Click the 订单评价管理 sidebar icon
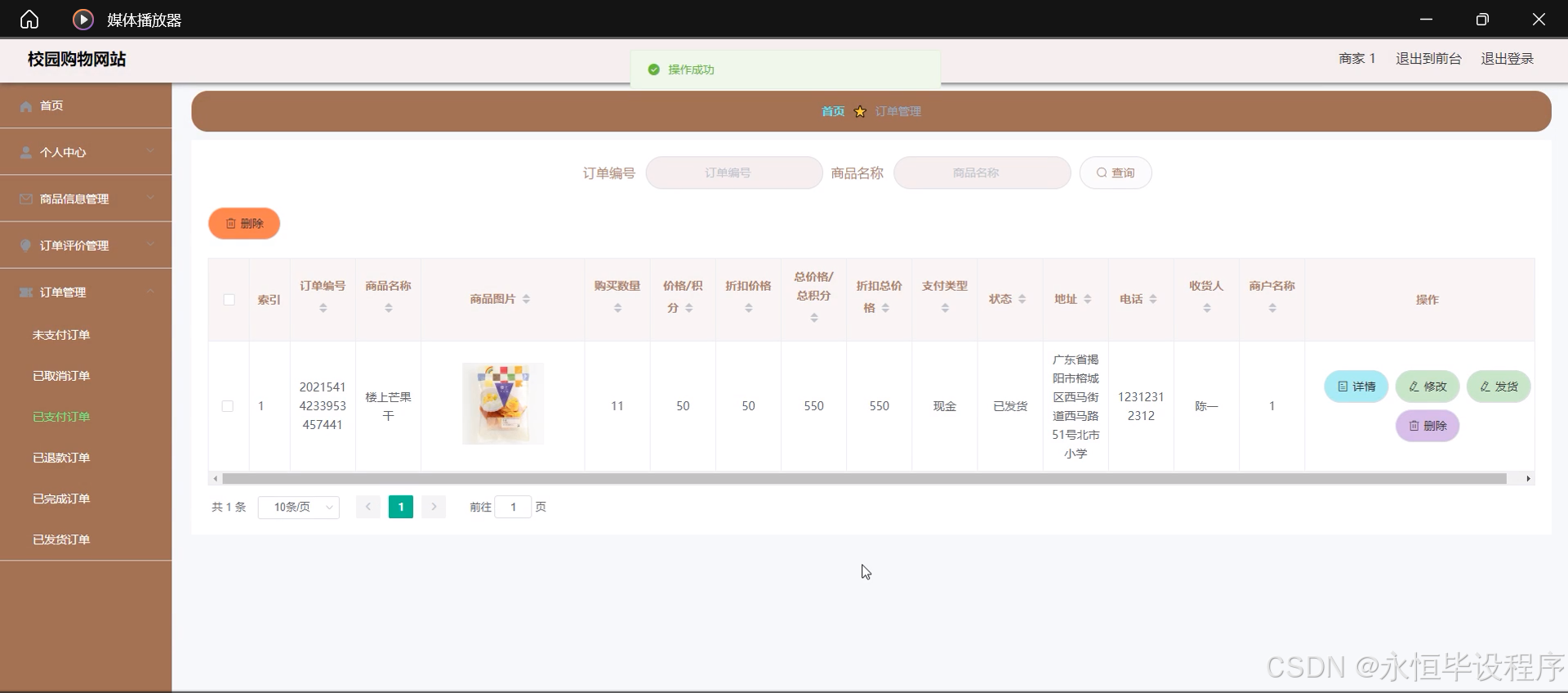The width and height of the screenshot is (1568, 693). point(26,246)
